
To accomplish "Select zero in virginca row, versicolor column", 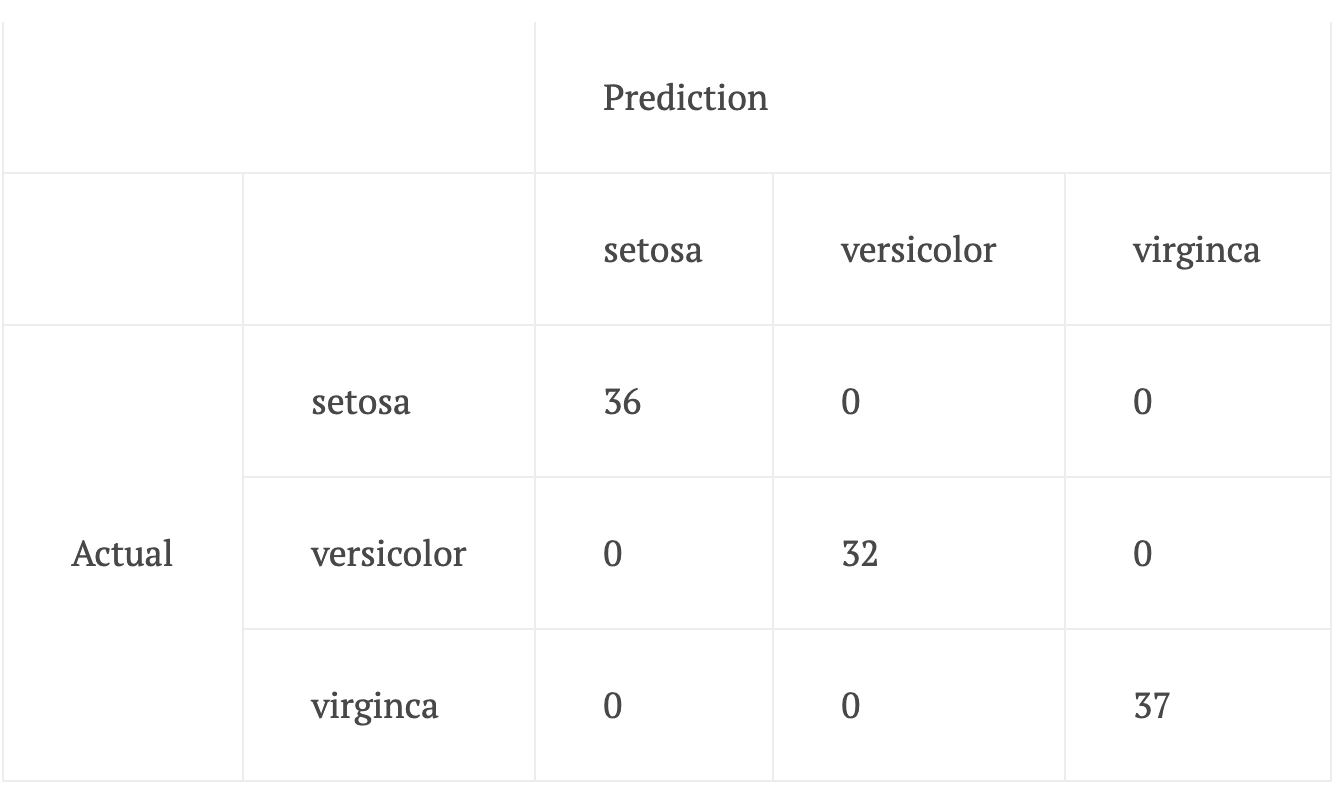I will pos(851,706).
